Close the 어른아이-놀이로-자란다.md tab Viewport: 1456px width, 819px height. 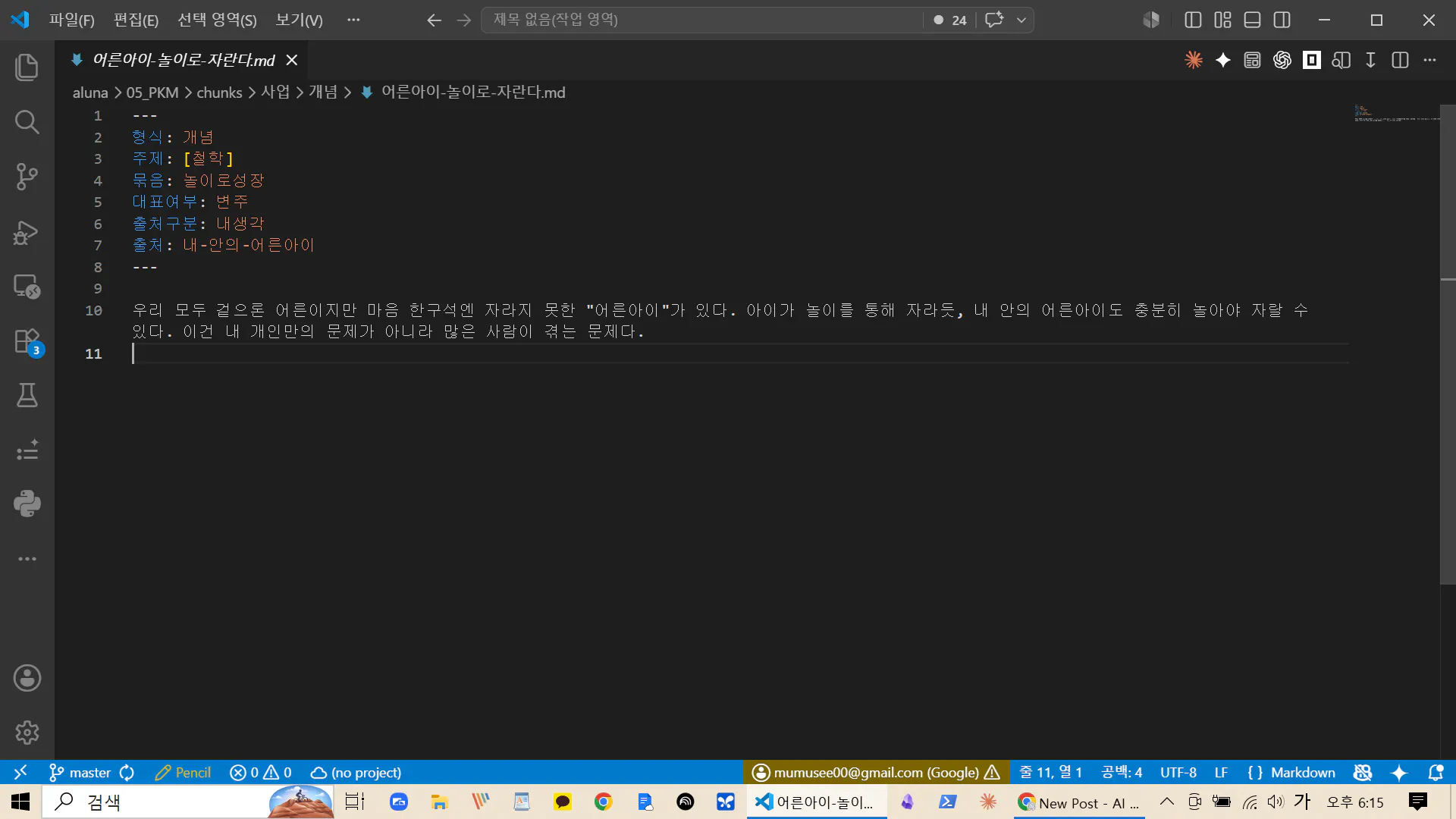292,60
